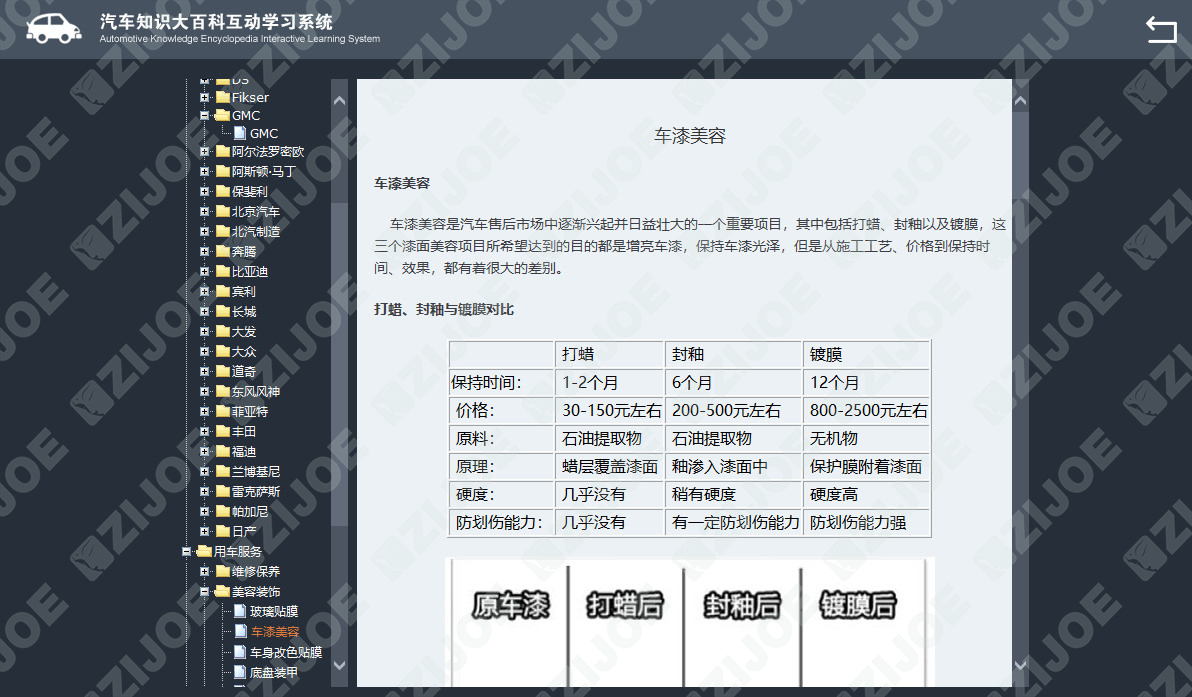The image size is (1192, 697).
Task: Click the open GMC folder icon
Action: tap(223, 116)
